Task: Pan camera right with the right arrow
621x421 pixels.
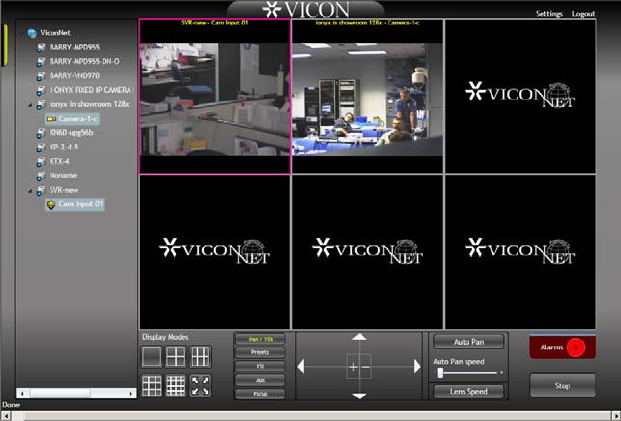Action: click(x=417, y=366)
